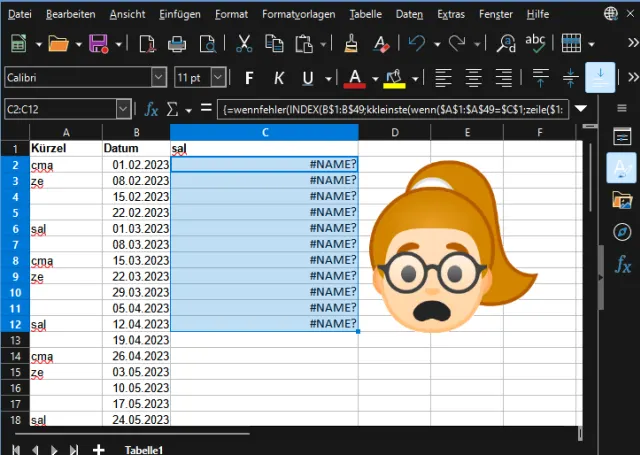This screenshot has height=455, width=640.
Task: Toggle italic formatting (K)
Action: click(279, 78)
